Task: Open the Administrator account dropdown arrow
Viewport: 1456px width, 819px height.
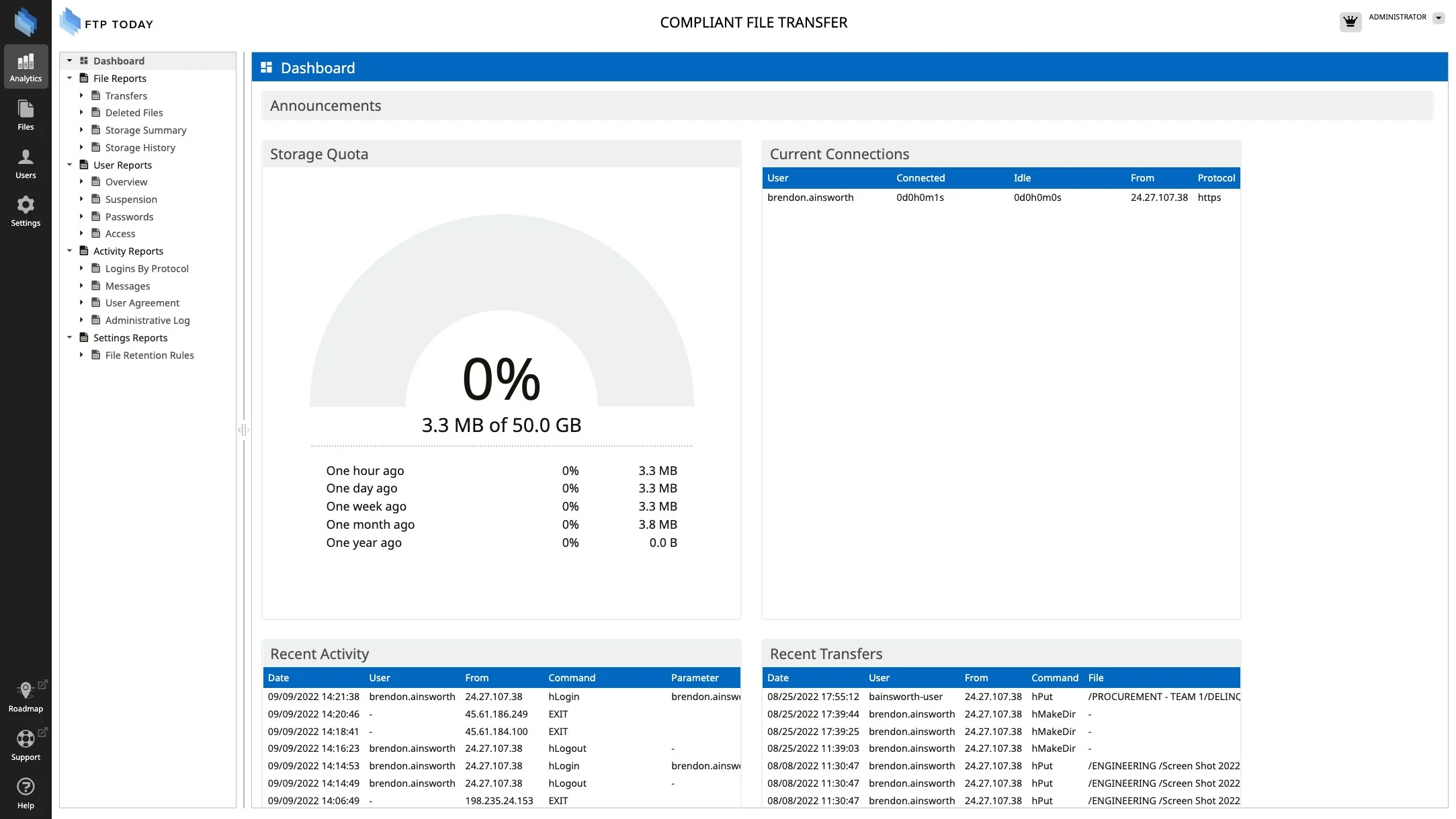Action: click(x=1439, y=18)
